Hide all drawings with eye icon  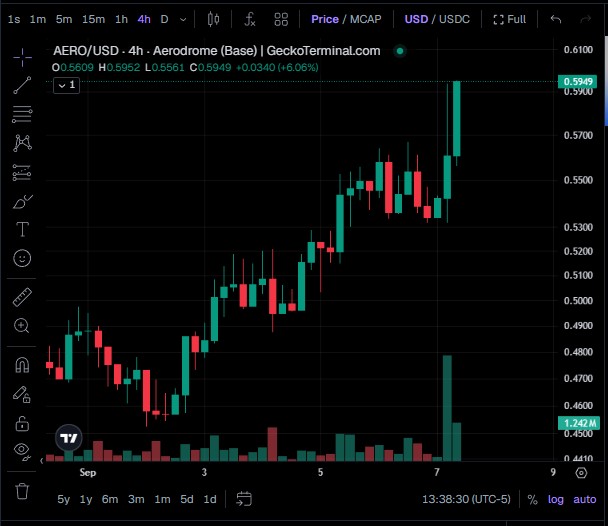click(22, 451)
